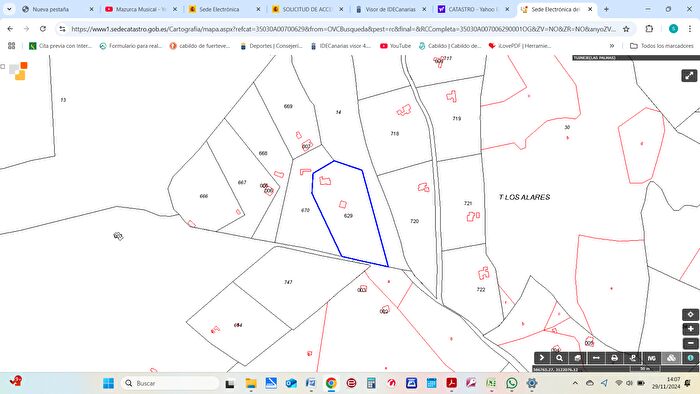The width and height of the screenshot is (700, 394).
Task: Open the bookmarks apps grid
Action: coord(11,46)
